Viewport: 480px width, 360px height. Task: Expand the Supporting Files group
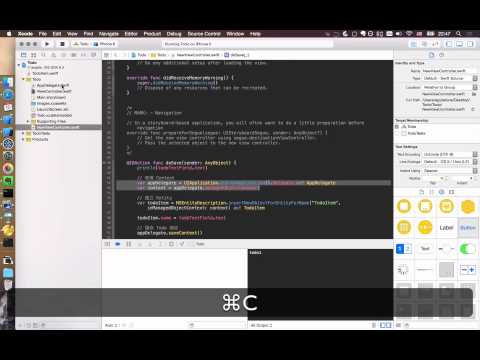(x=28, y=121)
